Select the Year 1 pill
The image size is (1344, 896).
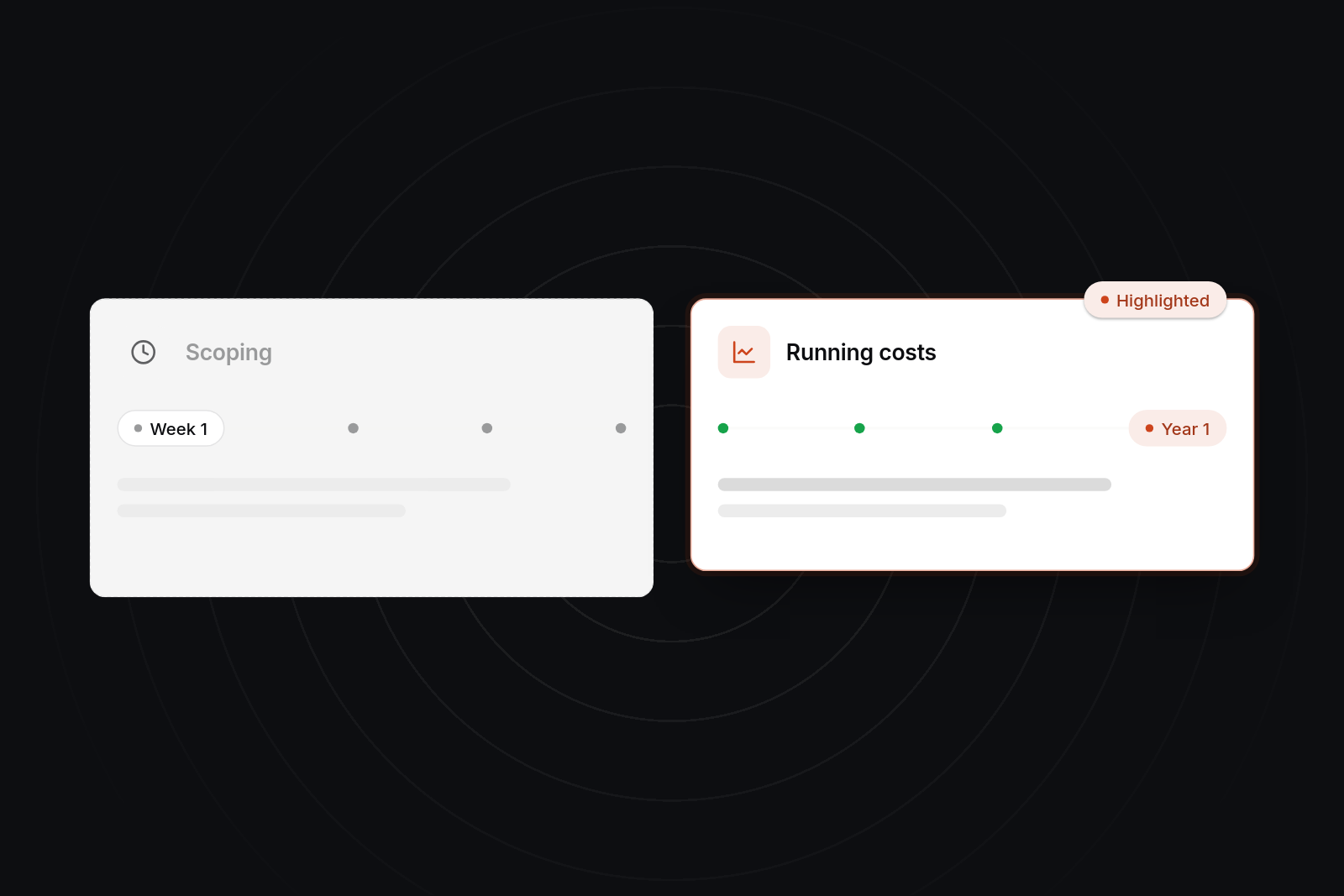pos(1178,428)
